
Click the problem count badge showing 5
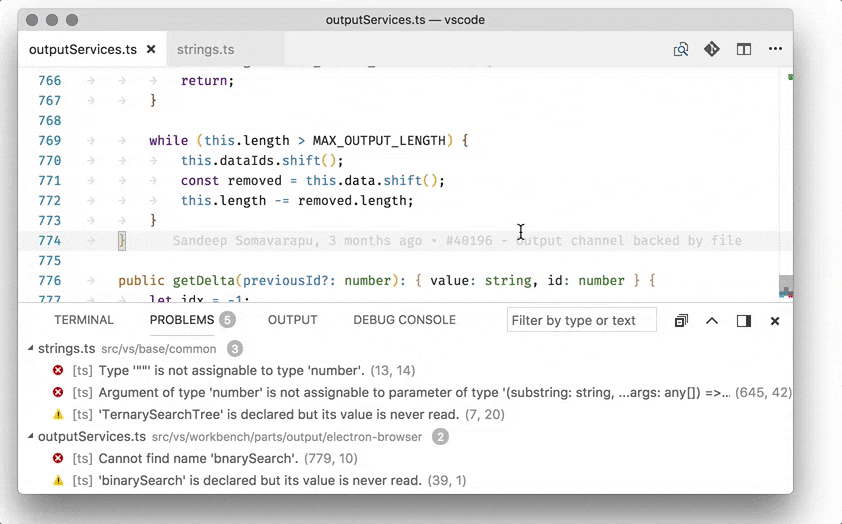[x=227, y=320]
